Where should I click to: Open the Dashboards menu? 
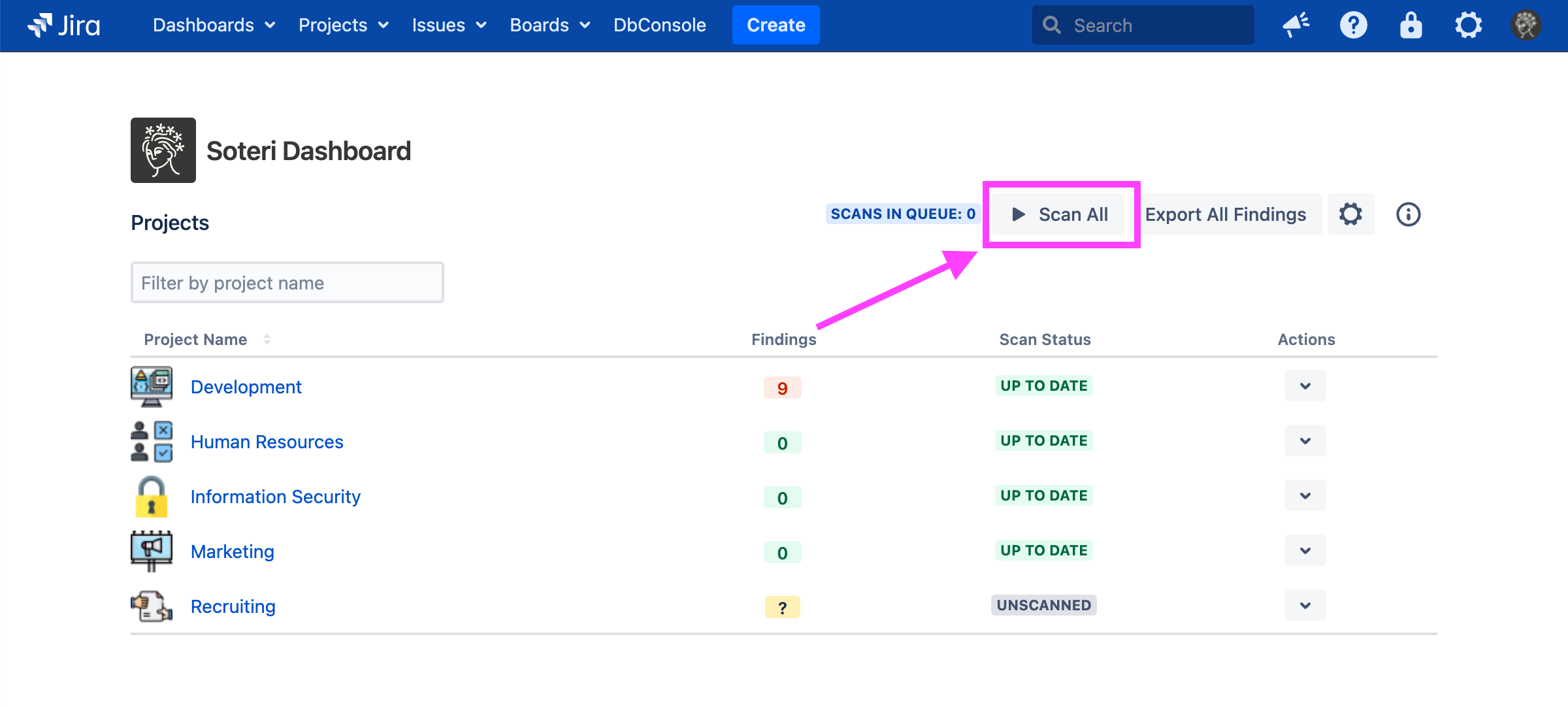[214, 25]
